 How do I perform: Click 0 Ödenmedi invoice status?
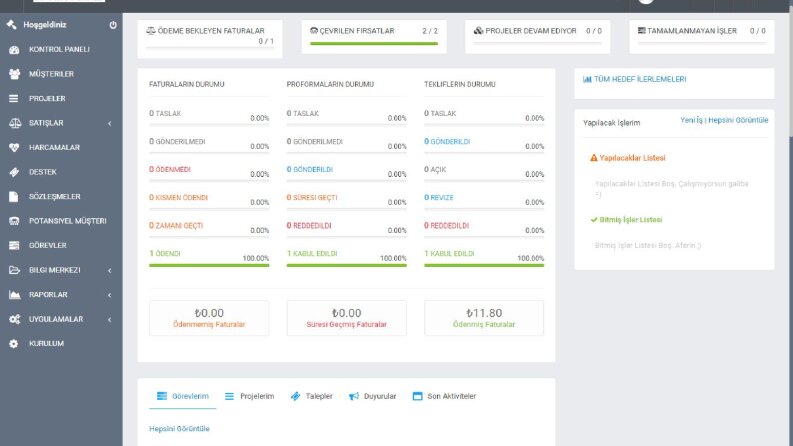point(170,169)
